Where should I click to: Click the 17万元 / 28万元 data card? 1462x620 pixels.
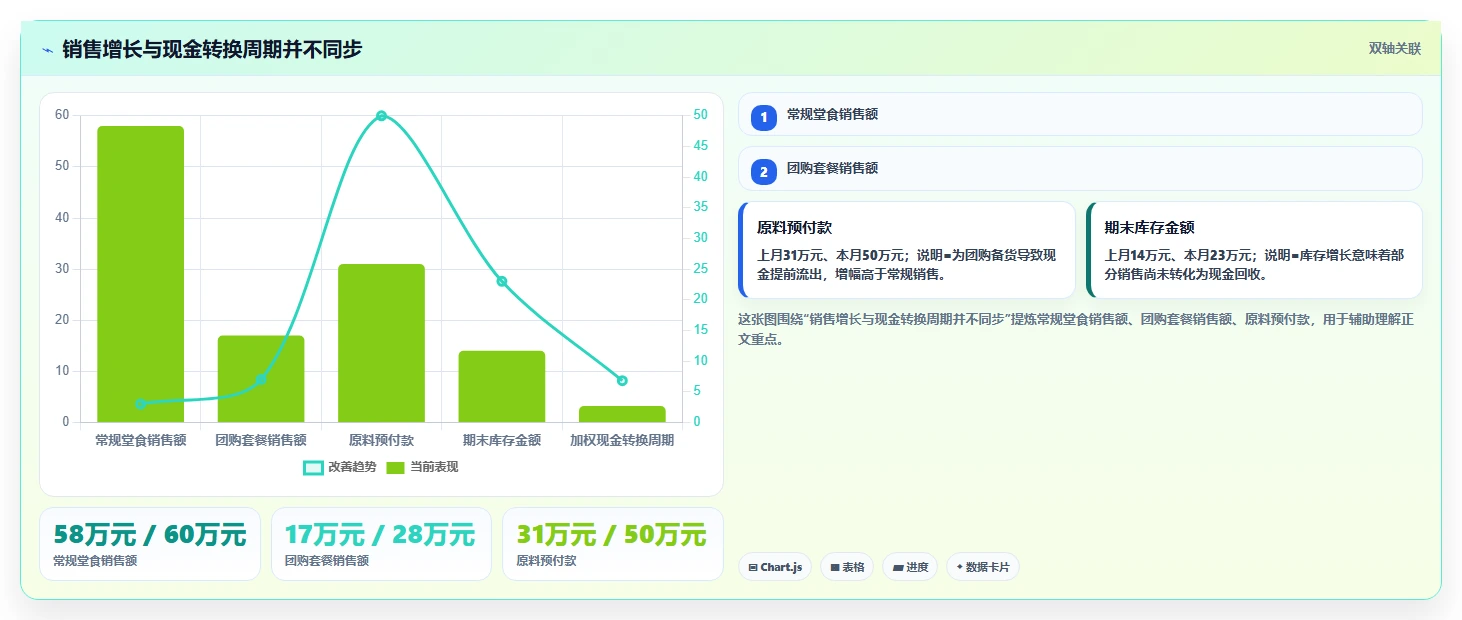381,544
